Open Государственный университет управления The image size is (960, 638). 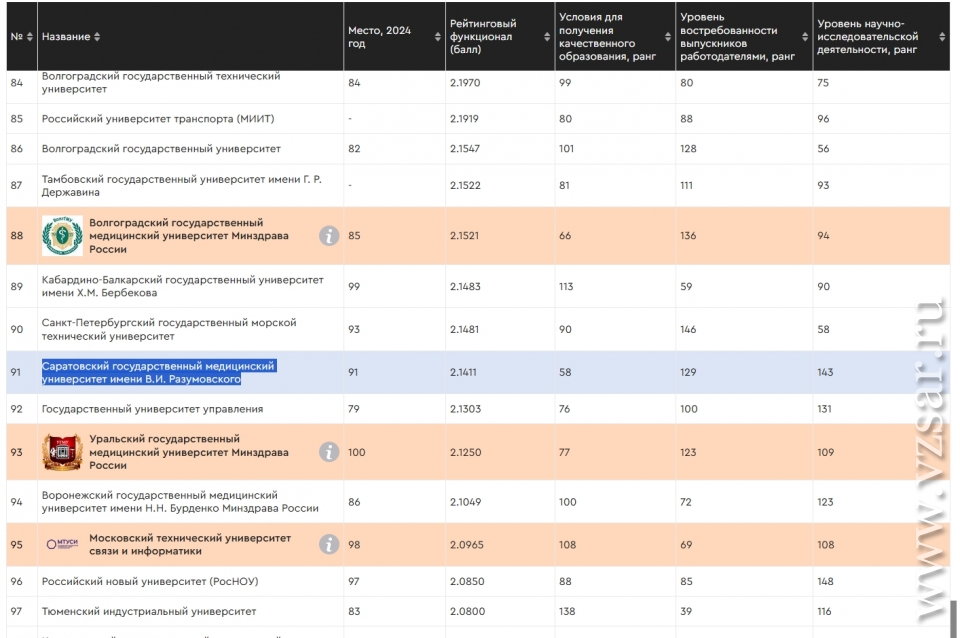tap(152, 409)
